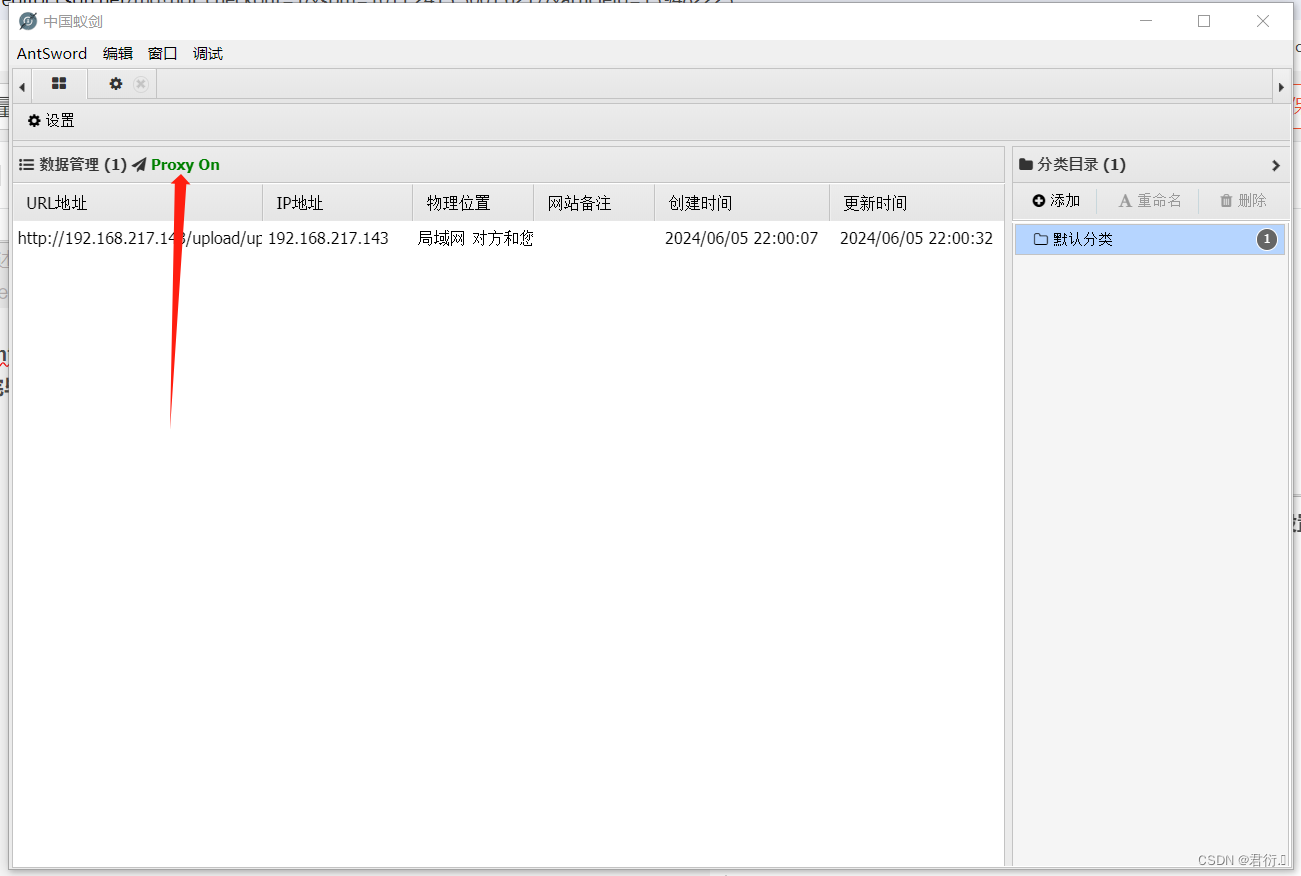The image size is (1301, 876).
Task: Click the 添加 category button
Action: click(x=1056, y=201)
